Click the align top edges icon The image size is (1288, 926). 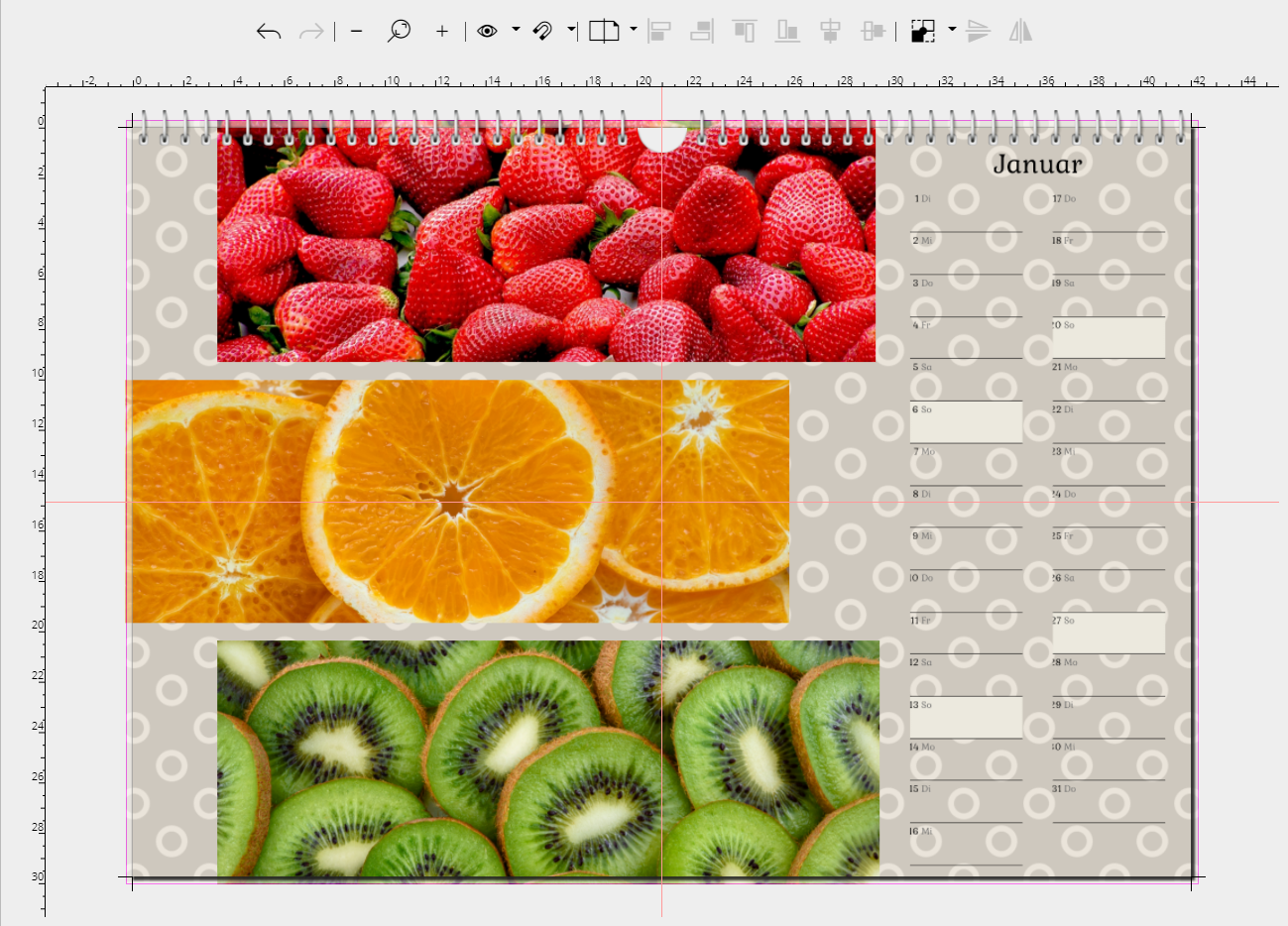(x=744, y=32)
